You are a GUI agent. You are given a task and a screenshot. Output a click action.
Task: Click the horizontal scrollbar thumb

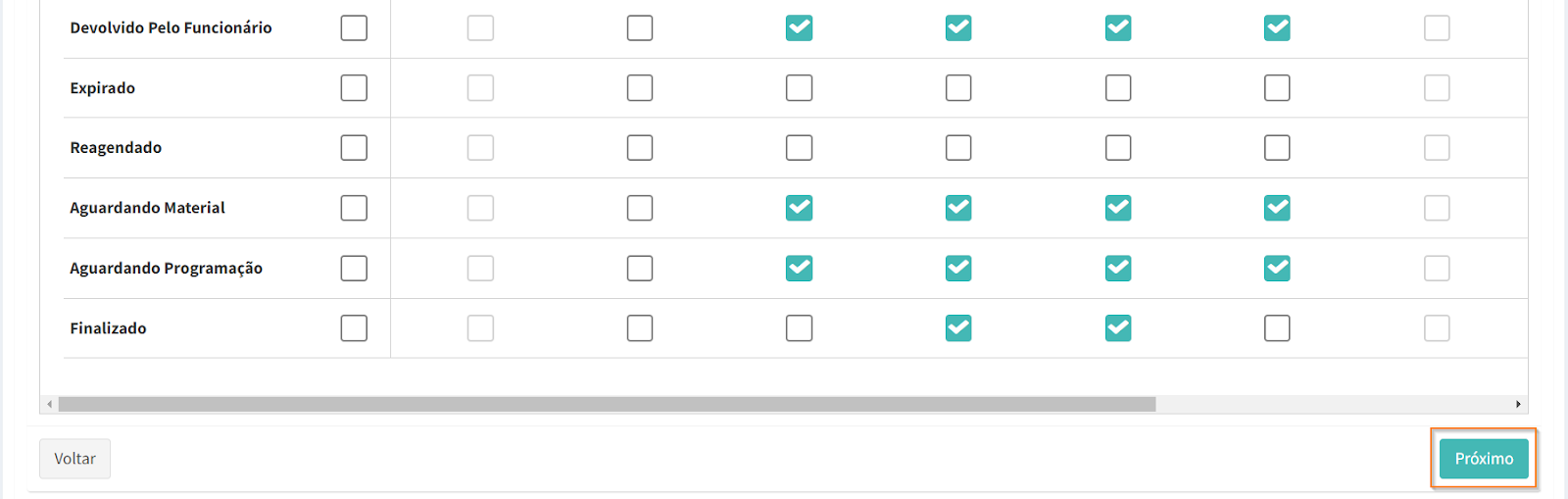coord(607,404)
